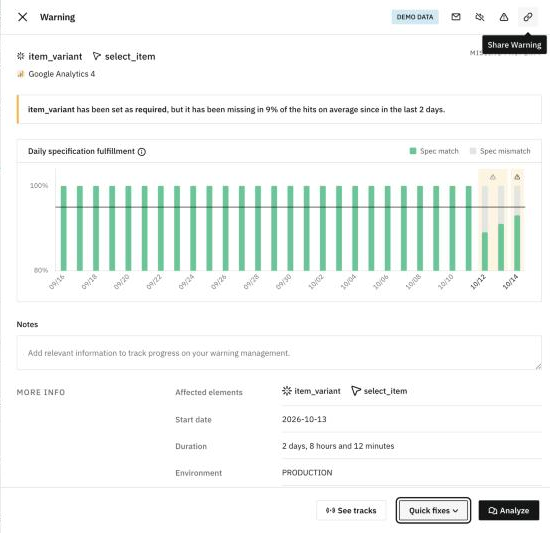Click the Start date value 2026-10-13
Viewport: 550px width, 533px height.
(304, 419)
